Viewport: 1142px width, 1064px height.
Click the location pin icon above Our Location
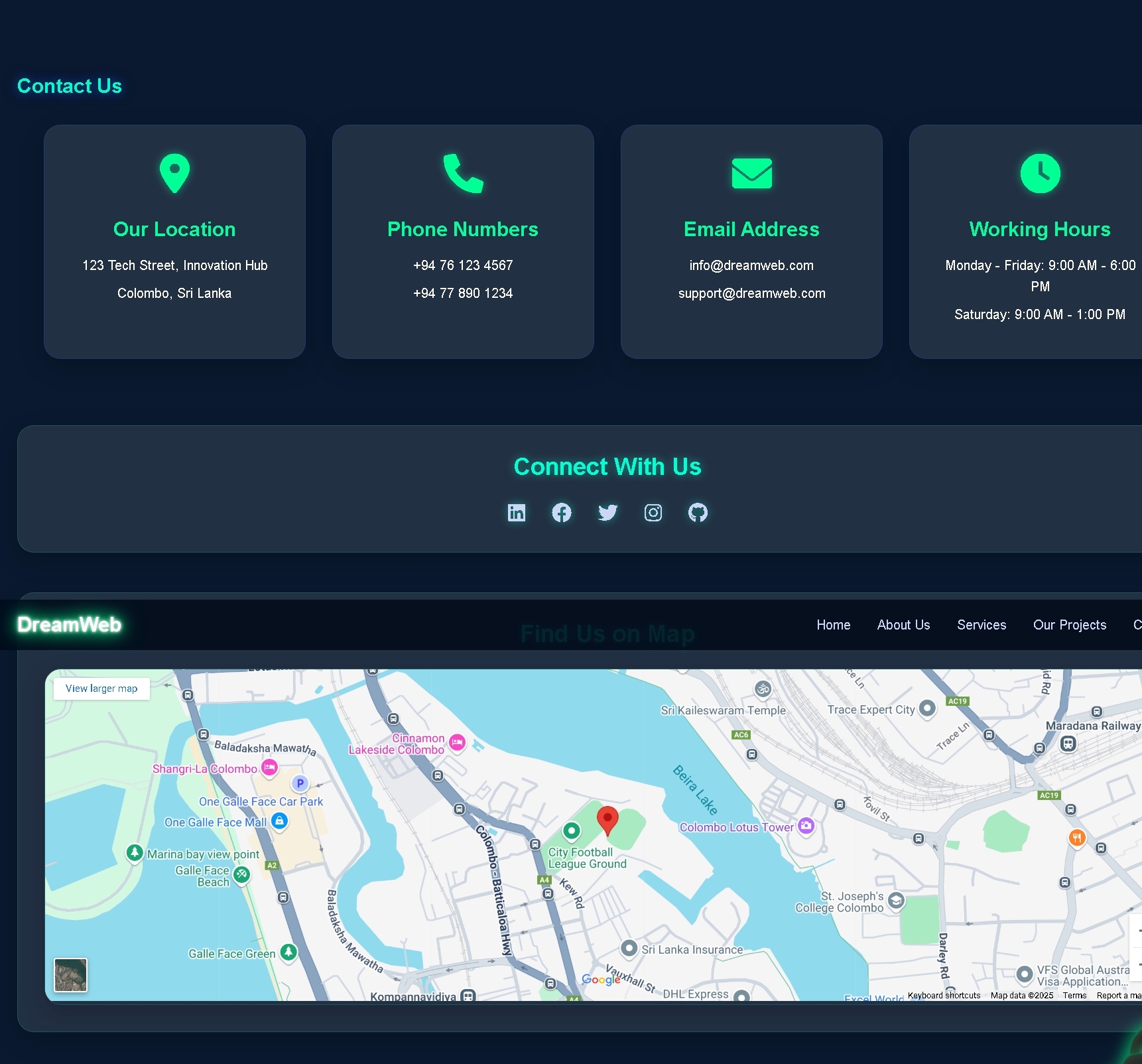pyautogui.click(x=174, y=174)
